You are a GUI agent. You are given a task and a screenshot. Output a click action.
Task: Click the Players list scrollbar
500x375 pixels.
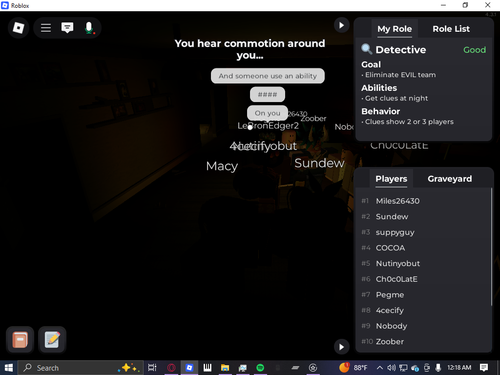[x=491, y=247]
